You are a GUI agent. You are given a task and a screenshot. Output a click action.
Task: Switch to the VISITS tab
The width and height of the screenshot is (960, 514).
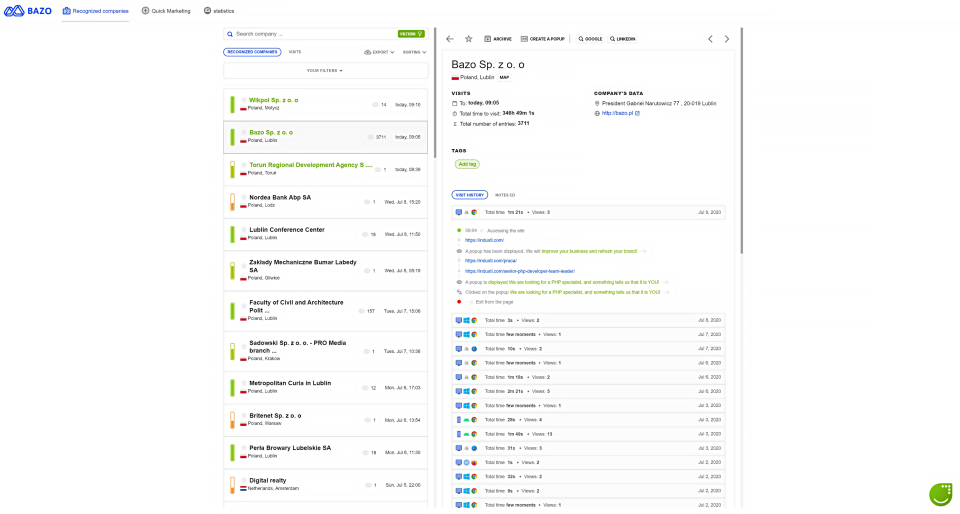click(x=294, y=52)
